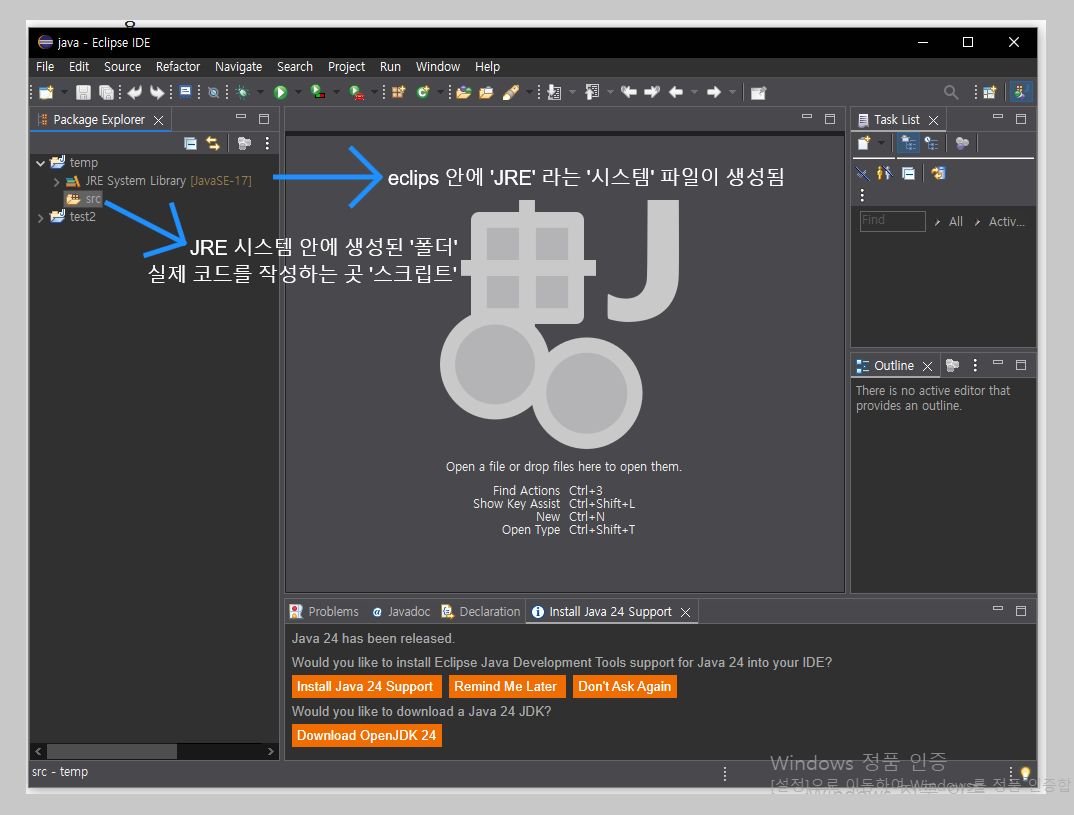Click the Open Task icon
The height and width of the screenshot is (815, 1074).
click(x=486, y=92)
